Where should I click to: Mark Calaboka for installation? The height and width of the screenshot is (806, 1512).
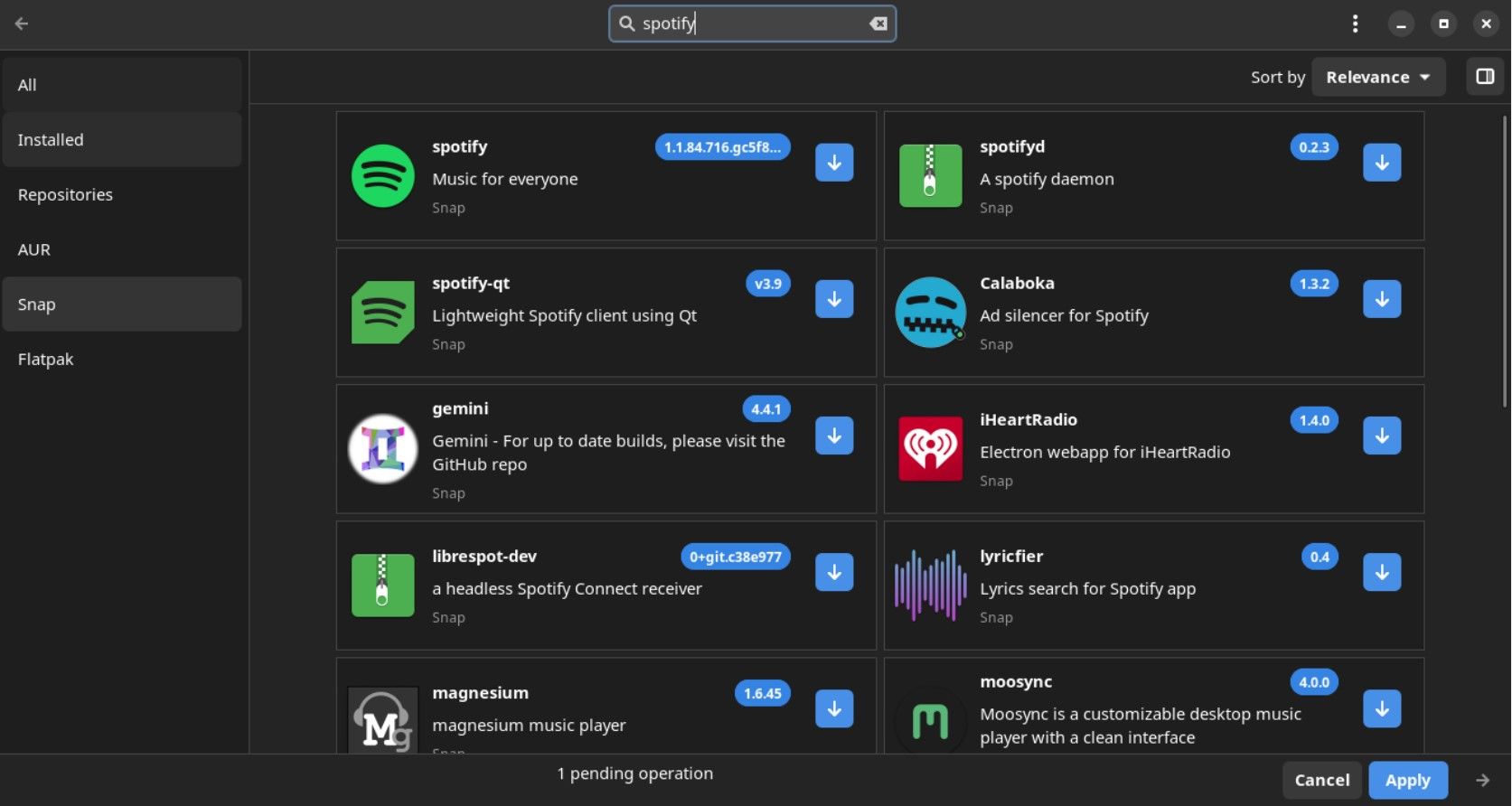(1382, 299)
